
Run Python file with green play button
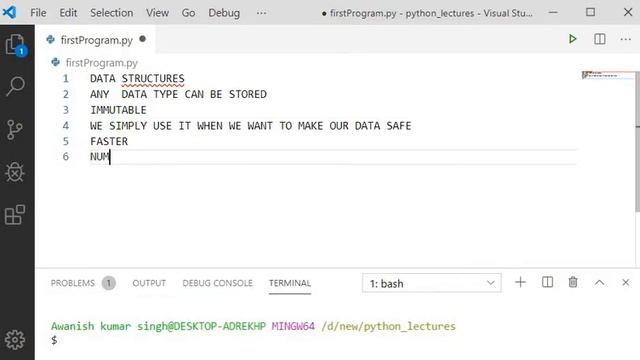pos(573,39)
